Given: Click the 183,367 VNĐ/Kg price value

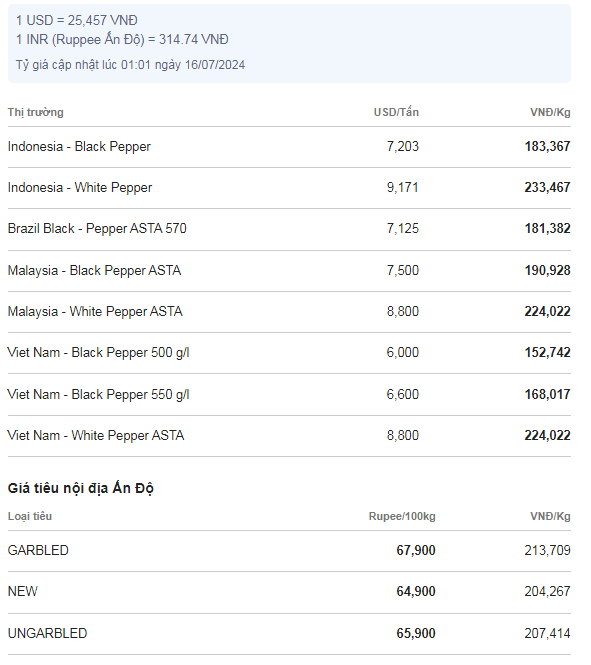Looking at the screenshot, I should tap(547, 147).
